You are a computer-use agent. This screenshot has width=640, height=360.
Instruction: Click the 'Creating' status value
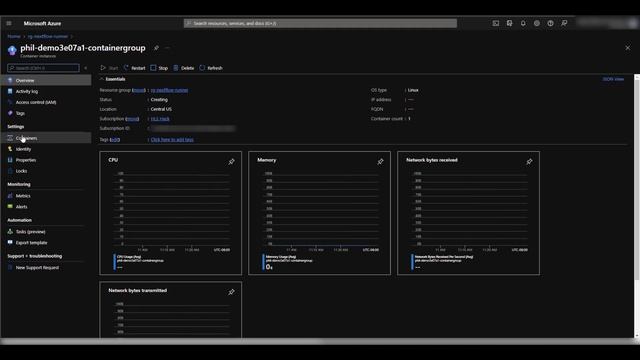[159, 100]
